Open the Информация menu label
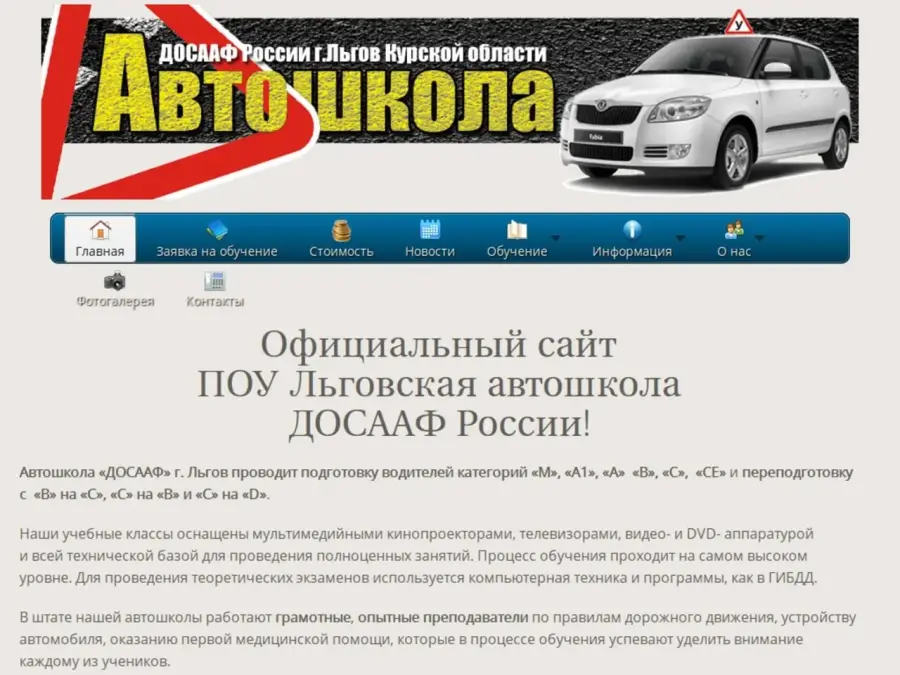This screenshot has width=900, height=675. 632,251
